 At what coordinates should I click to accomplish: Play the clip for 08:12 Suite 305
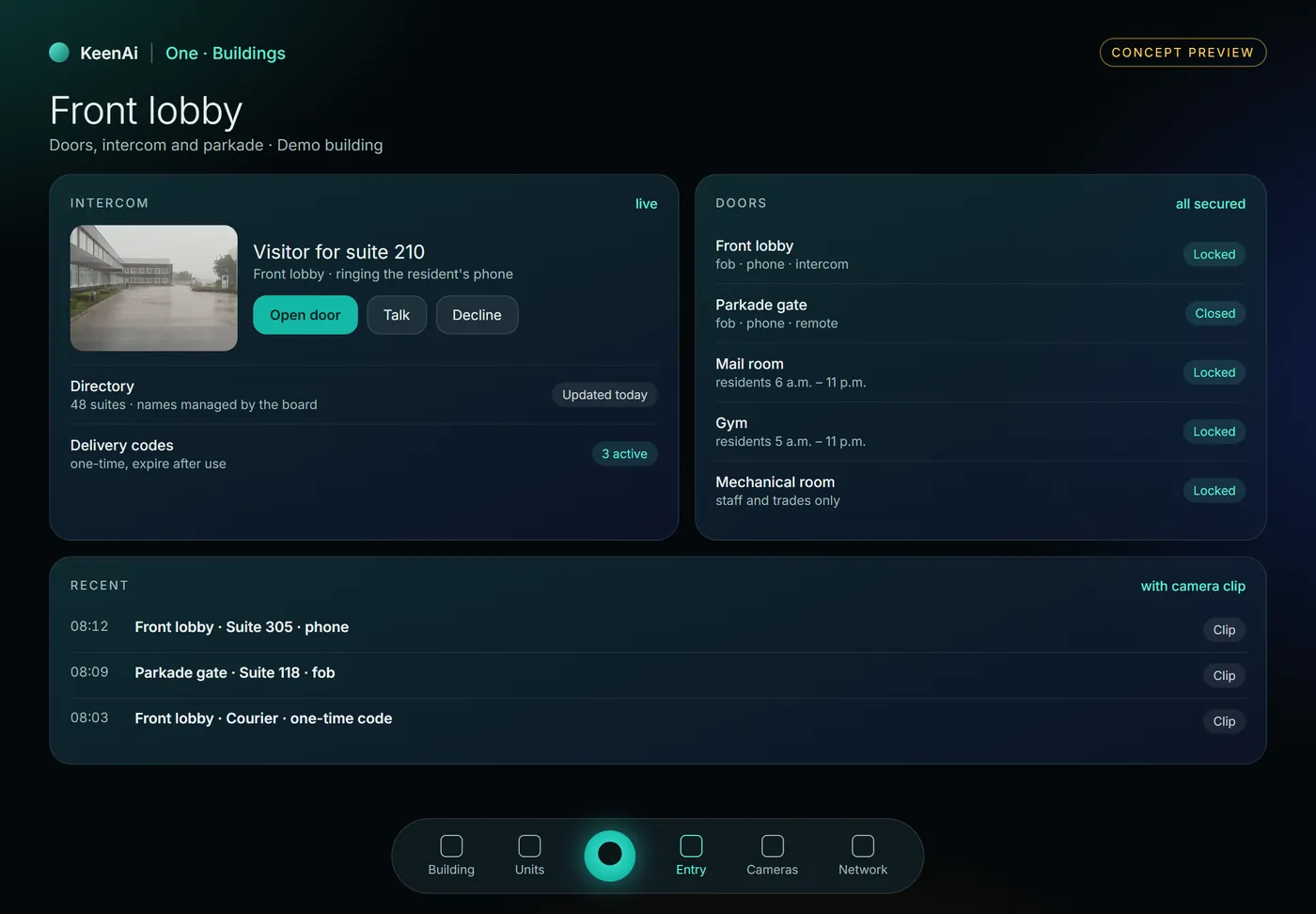tap(1224, 630)
